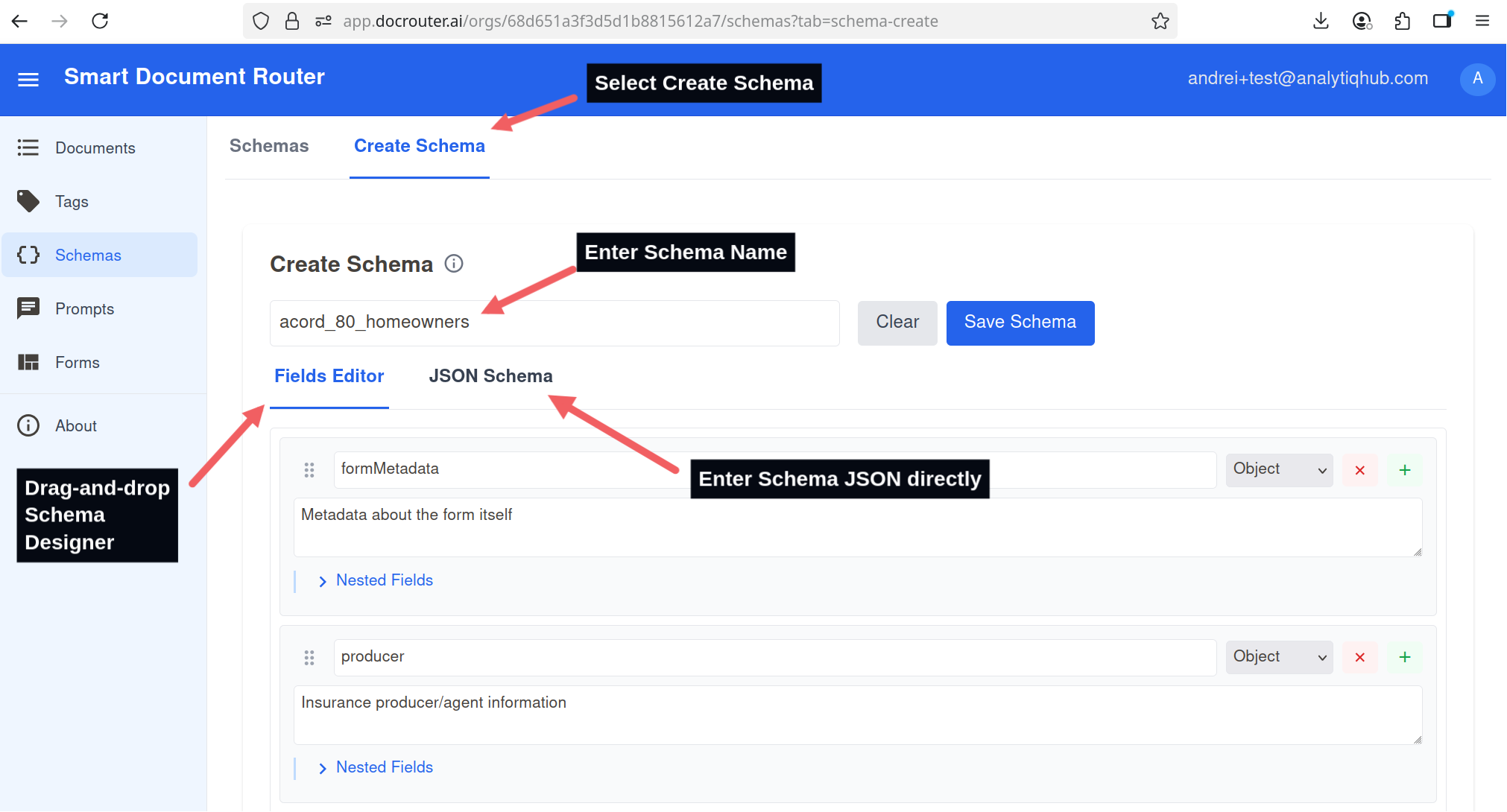Image resolution: width=1507 pixels, height=812 pixels.
Task: Click the Tags label icon
Action: 28,201
